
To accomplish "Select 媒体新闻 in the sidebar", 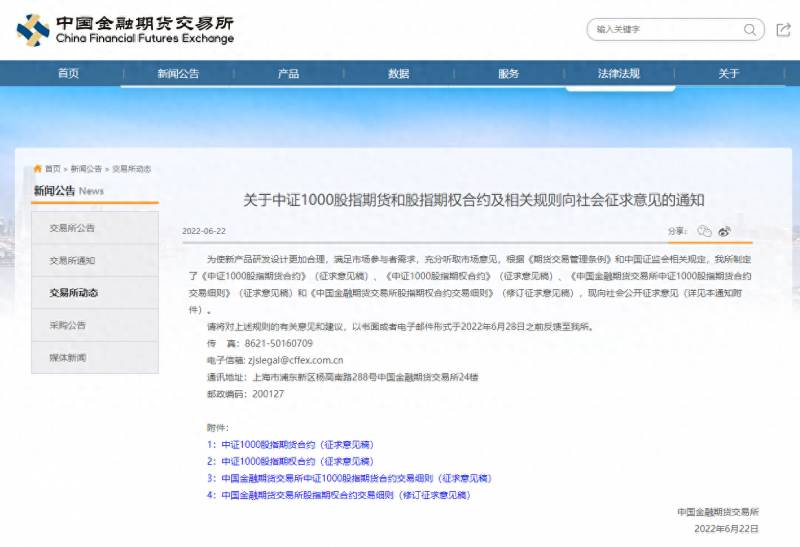I will (x=95, y=357).
